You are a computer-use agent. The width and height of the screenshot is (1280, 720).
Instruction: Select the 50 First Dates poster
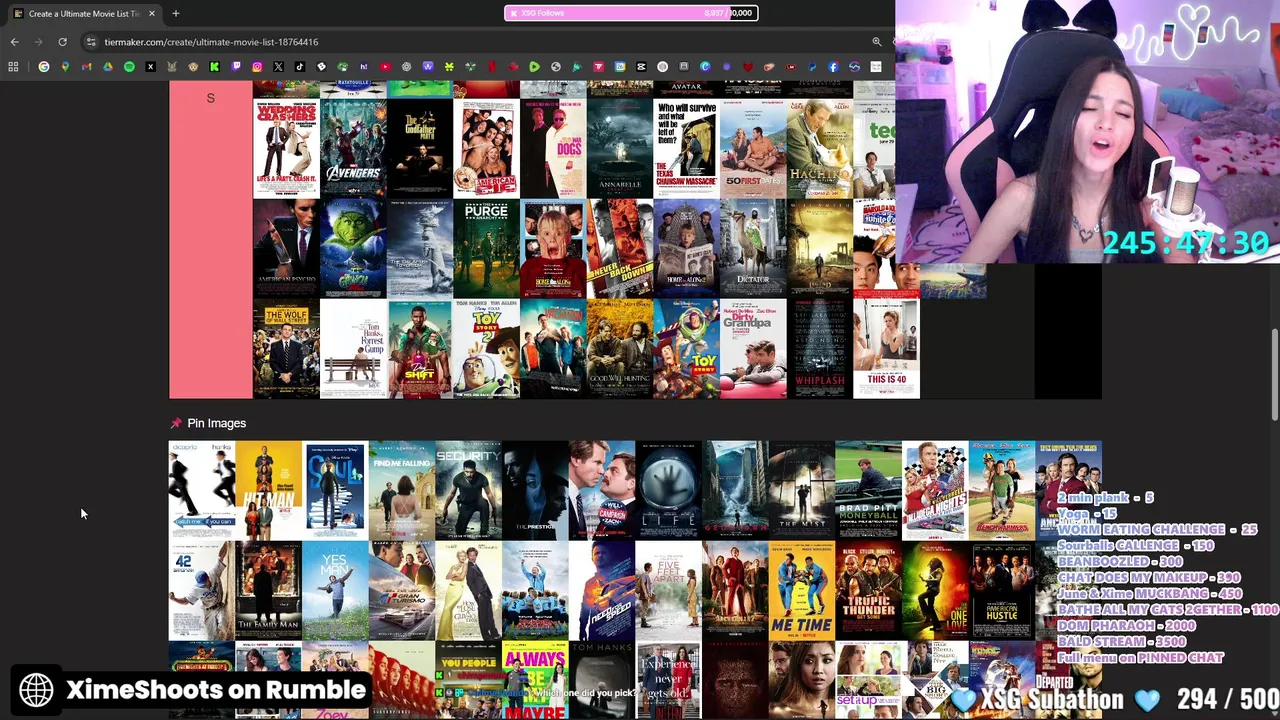(753, 148)
